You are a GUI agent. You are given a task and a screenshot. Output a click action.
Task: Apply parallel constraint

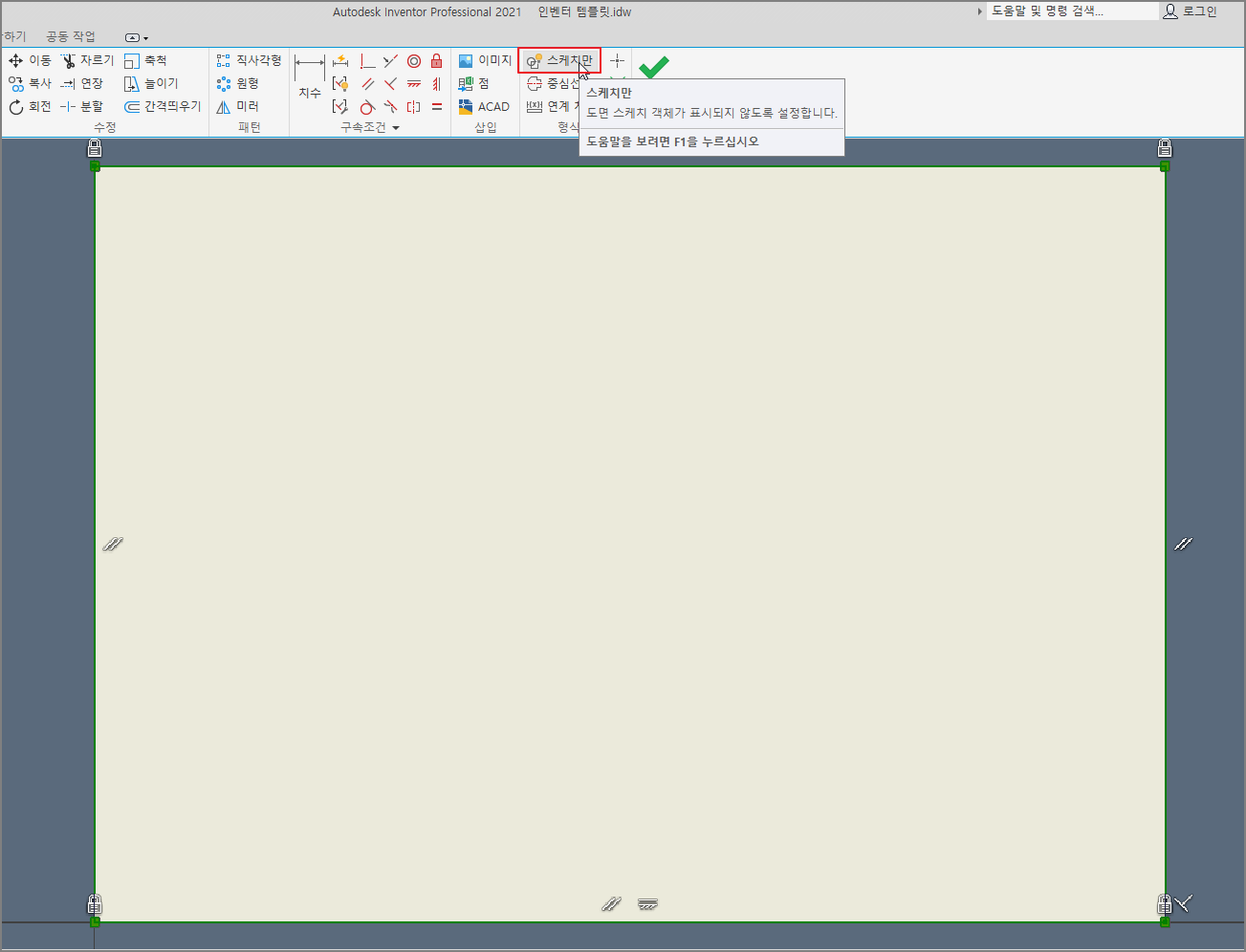[367, 83]
